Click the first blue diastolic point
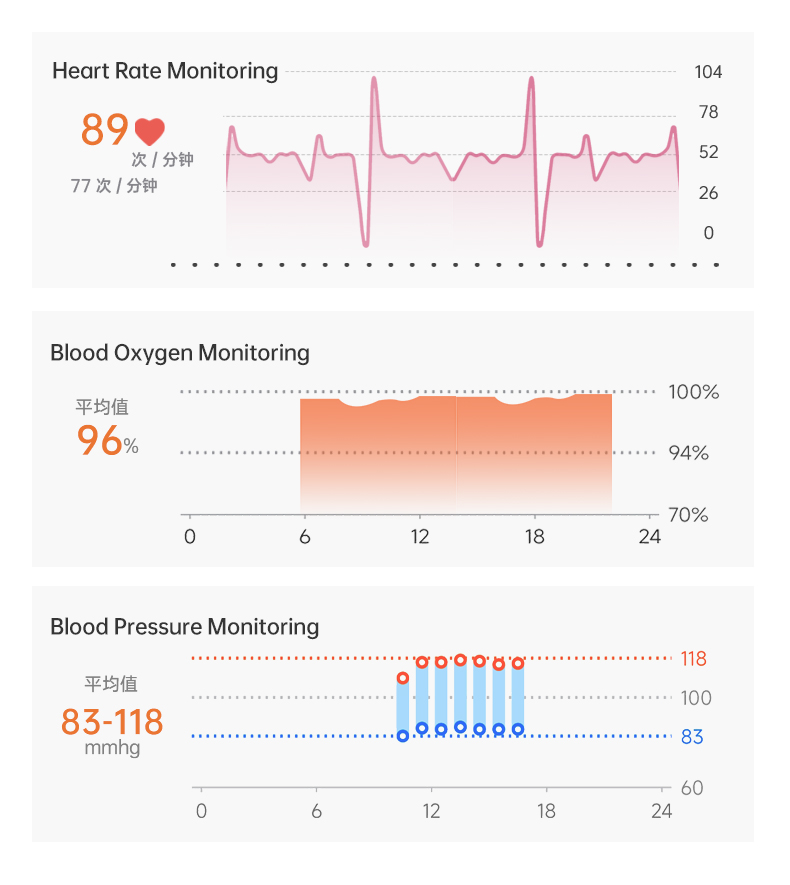 coord(403,736)
